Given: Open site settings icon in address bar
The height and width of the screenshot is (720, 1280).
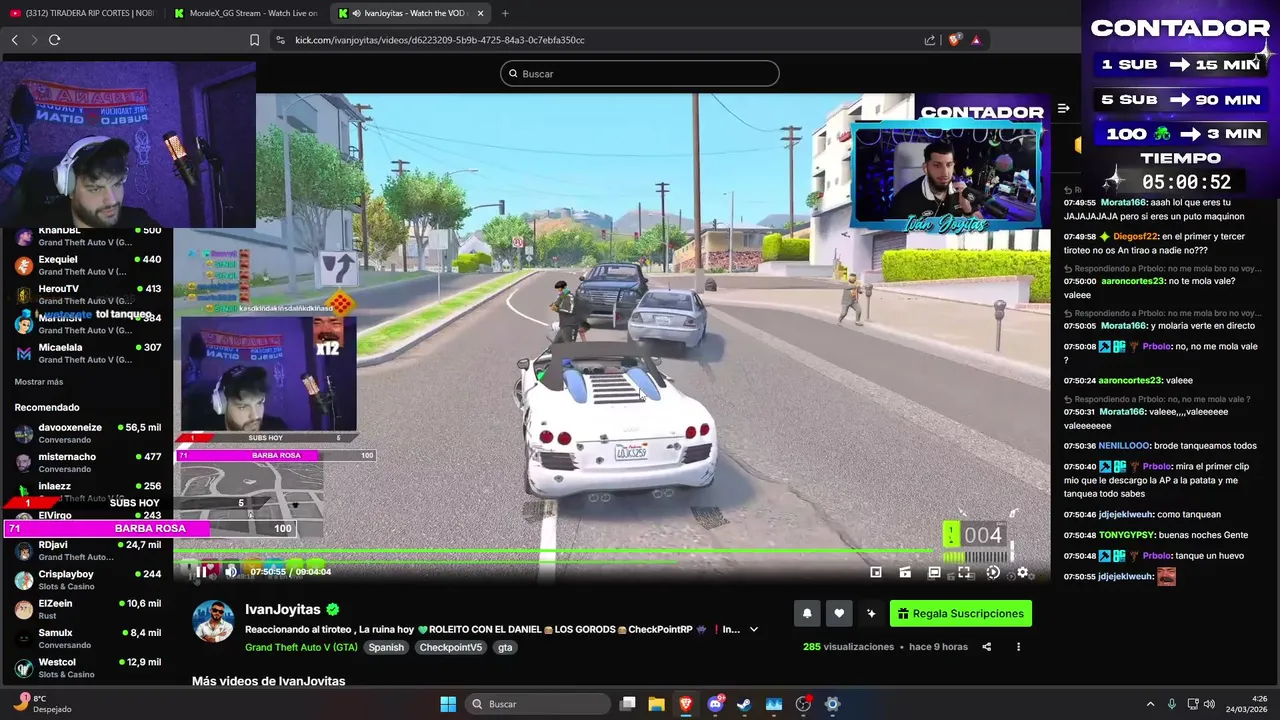Looking at the screenshot, I should point(280,40).
